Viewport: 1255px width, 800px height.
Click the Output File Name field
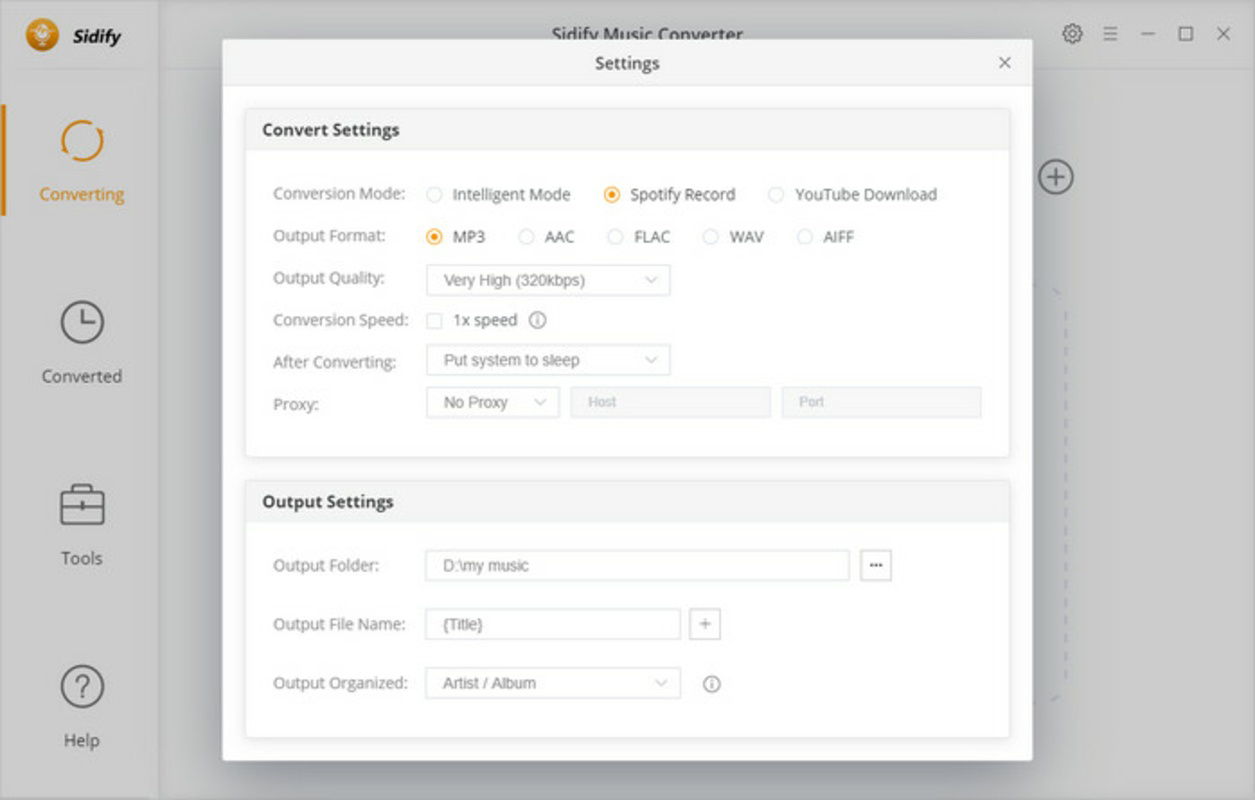pyautogui.click(x=553, y=624)
